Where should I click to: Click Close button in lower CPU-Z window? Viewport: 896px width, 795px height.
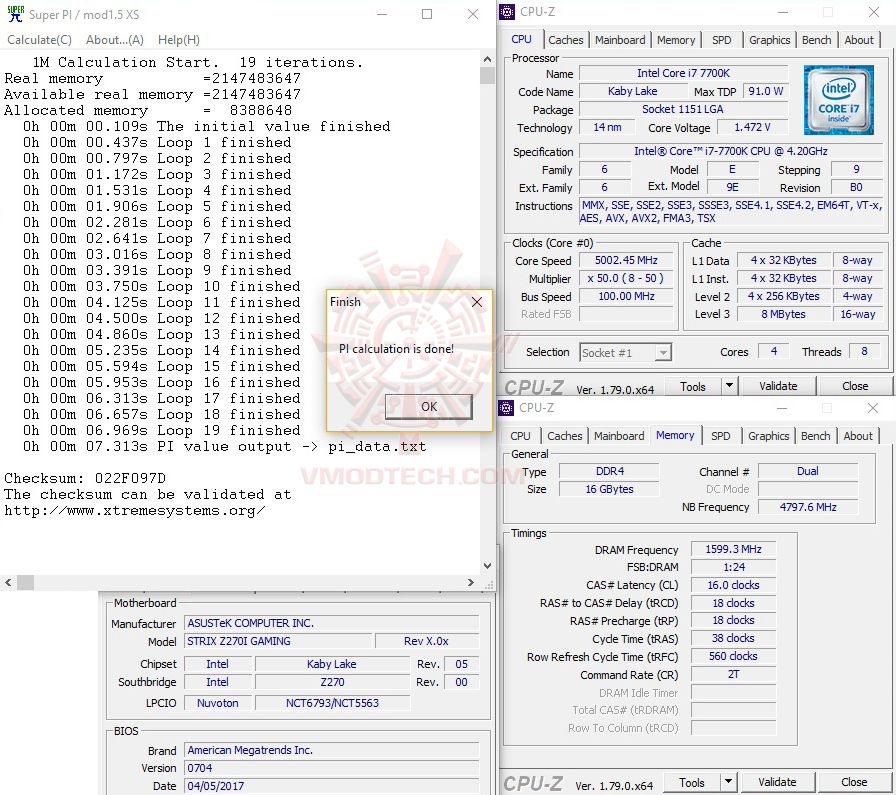854,782
